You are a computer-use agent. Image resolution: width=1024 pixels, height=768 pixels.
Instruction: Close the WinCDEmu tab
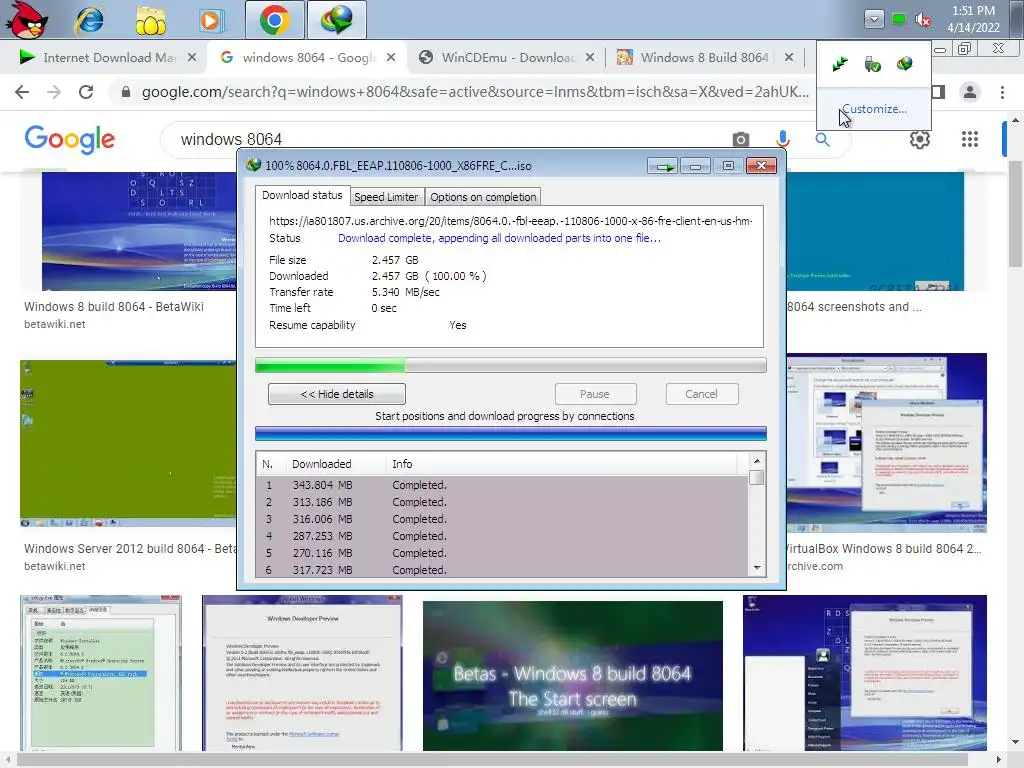590,57
